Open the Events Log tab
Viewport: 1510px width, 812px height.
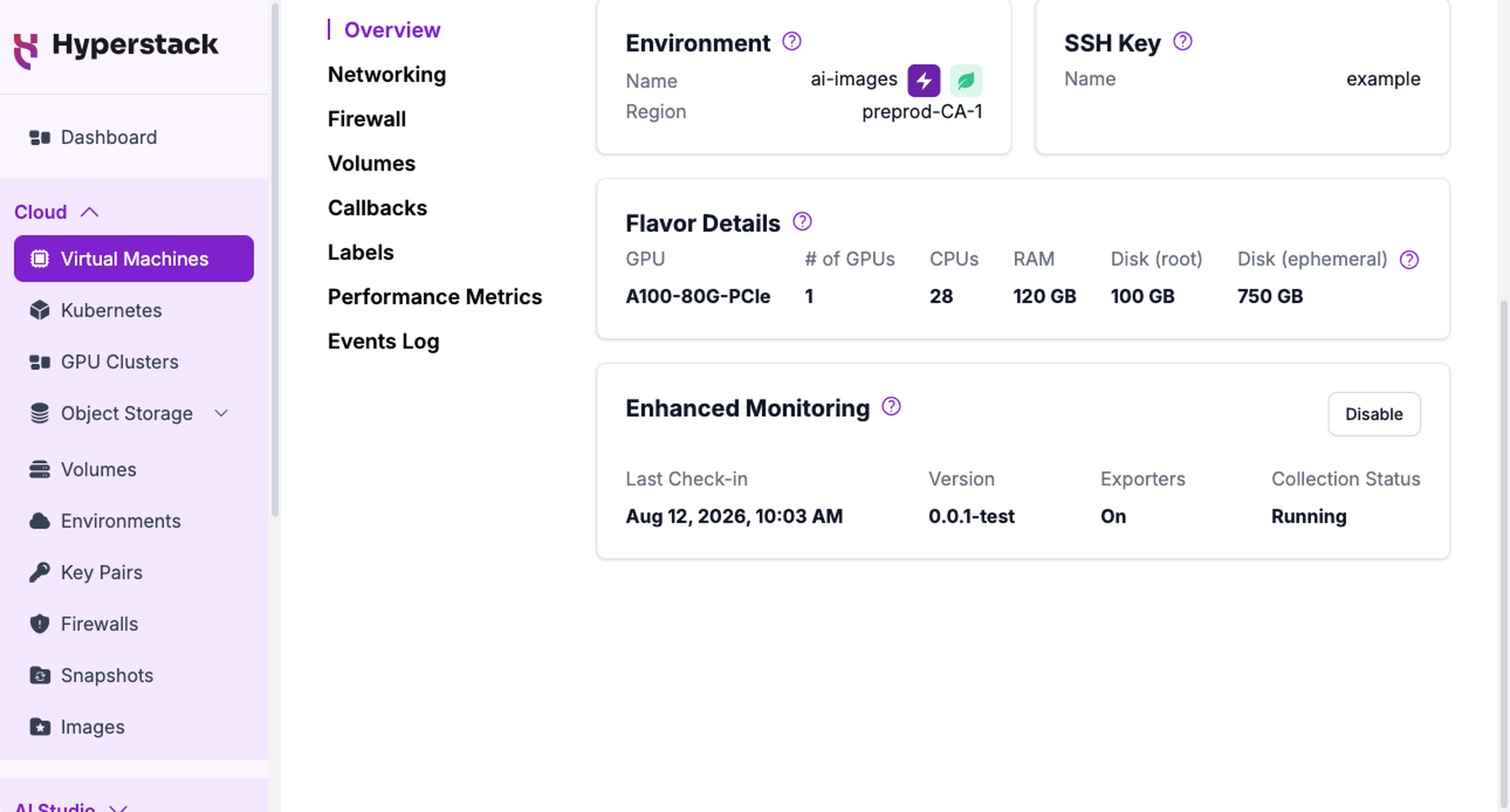[383, 341]
